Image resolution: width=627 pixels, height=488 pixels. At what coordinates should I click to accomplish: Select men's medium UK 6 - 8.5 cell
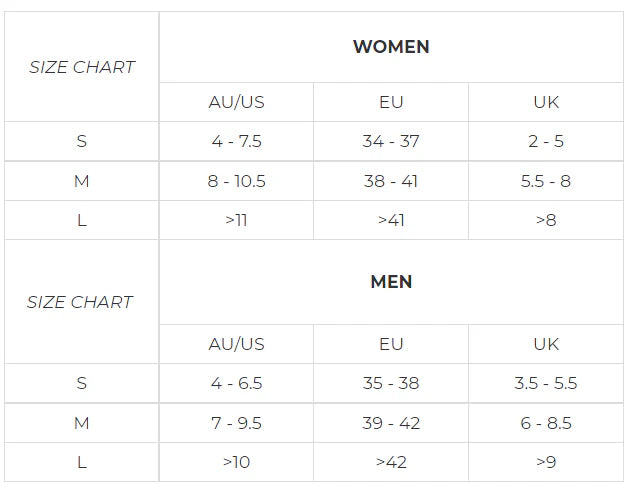tap(546, 423)
